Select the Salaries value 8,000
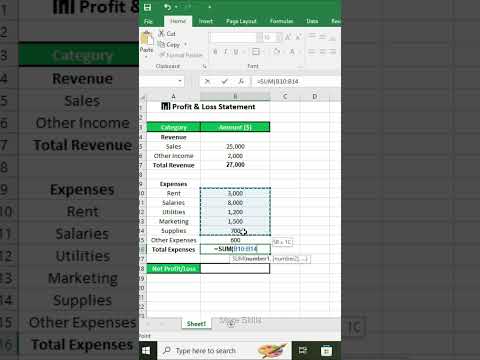This screenshot has width=480, height=360. tap(235, 203)
